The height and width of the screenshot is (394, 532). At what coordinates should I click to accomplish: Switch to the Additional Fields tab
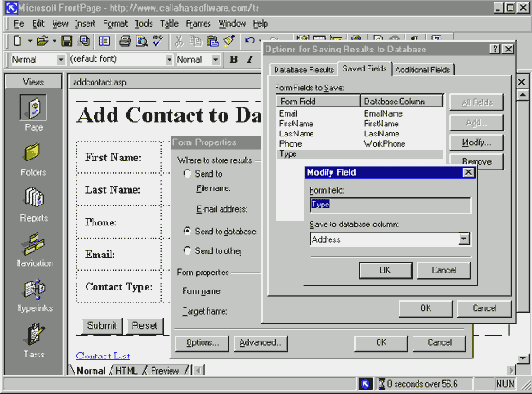423,70
